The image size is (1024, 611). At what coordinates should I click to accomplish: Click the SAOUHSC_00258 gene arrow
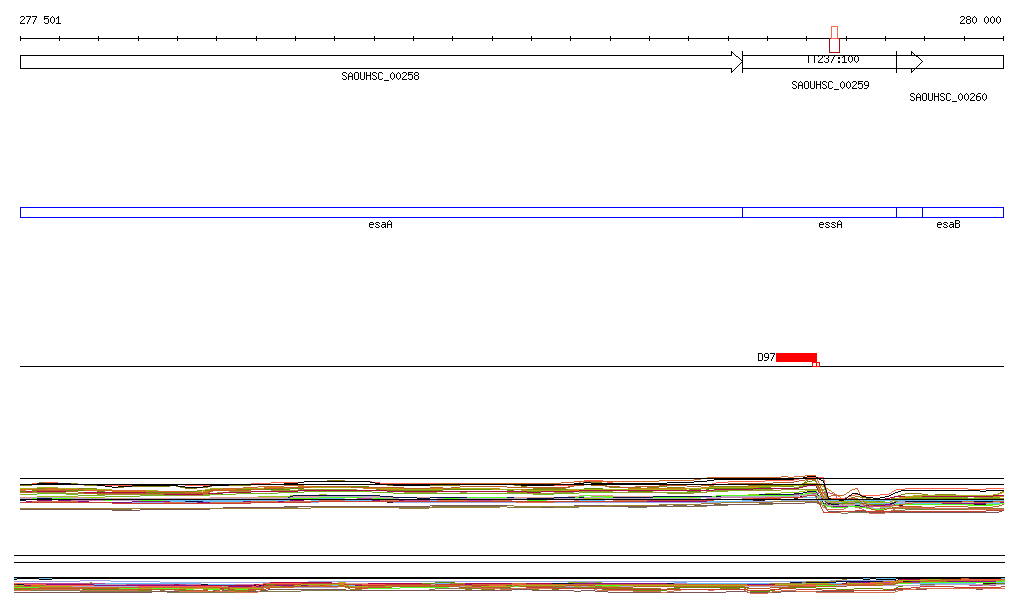(x=380, y=62)
